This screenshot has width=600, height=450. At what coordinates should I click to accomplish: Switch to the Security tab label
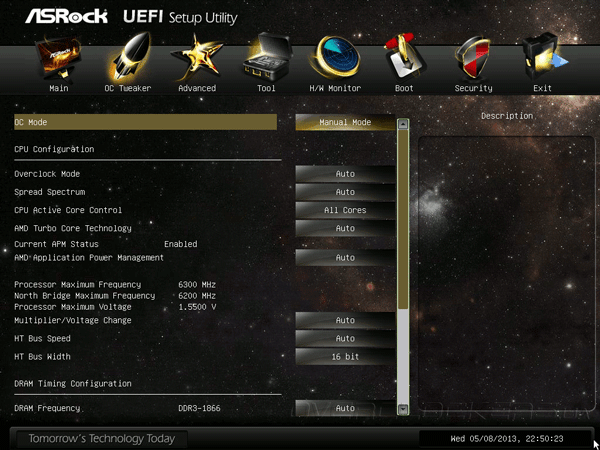[x=473, y=88]
